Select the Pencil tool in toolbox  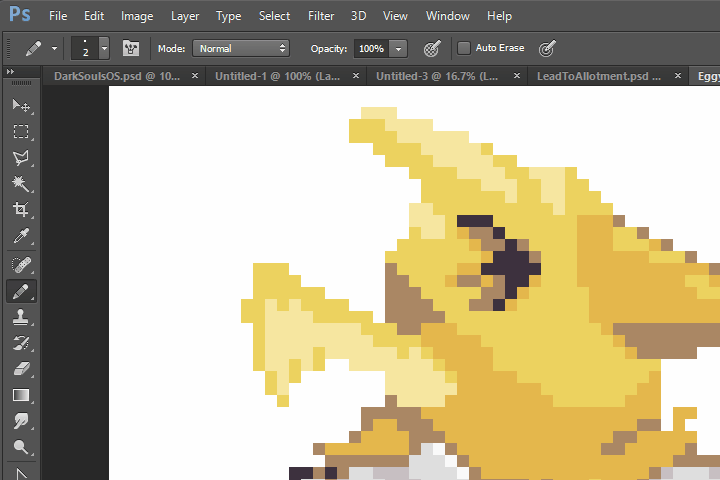tap(21, 291)
